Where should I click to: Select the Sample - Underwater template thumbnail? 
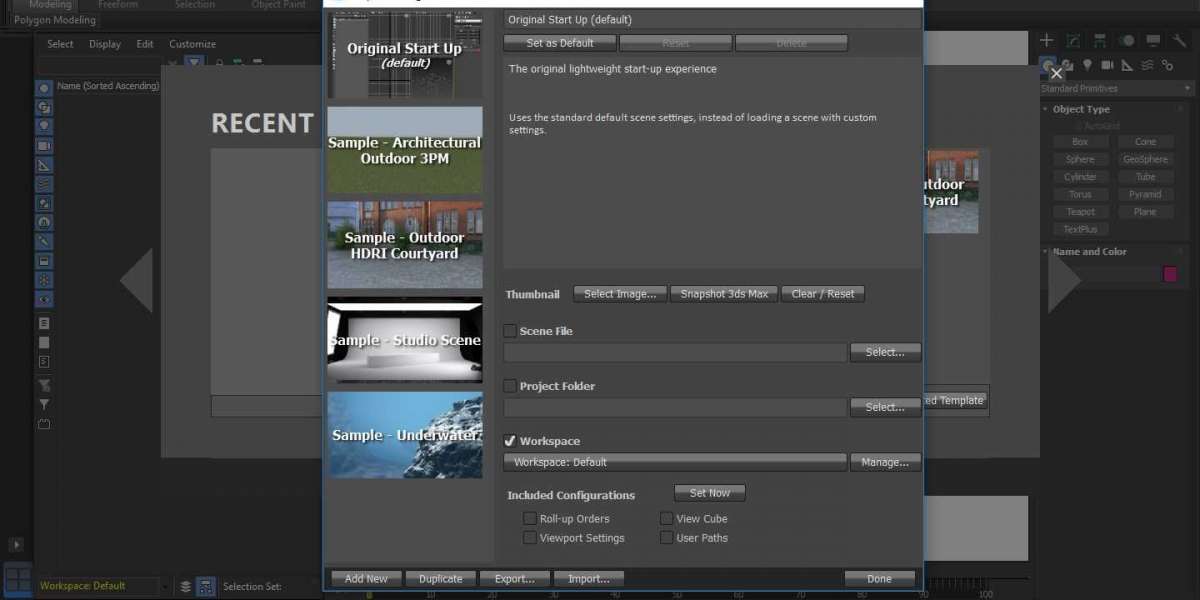pyautogui.click(x=405, y=435)
